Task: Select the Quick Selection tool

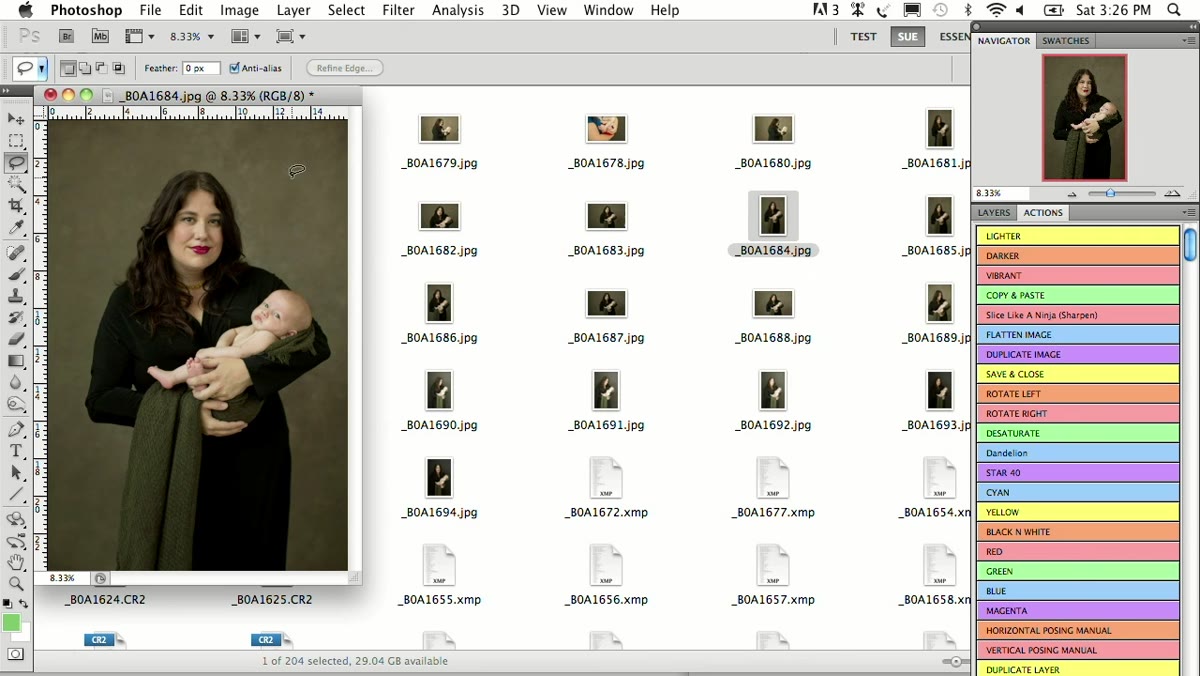Action: [x=16, y=184]
